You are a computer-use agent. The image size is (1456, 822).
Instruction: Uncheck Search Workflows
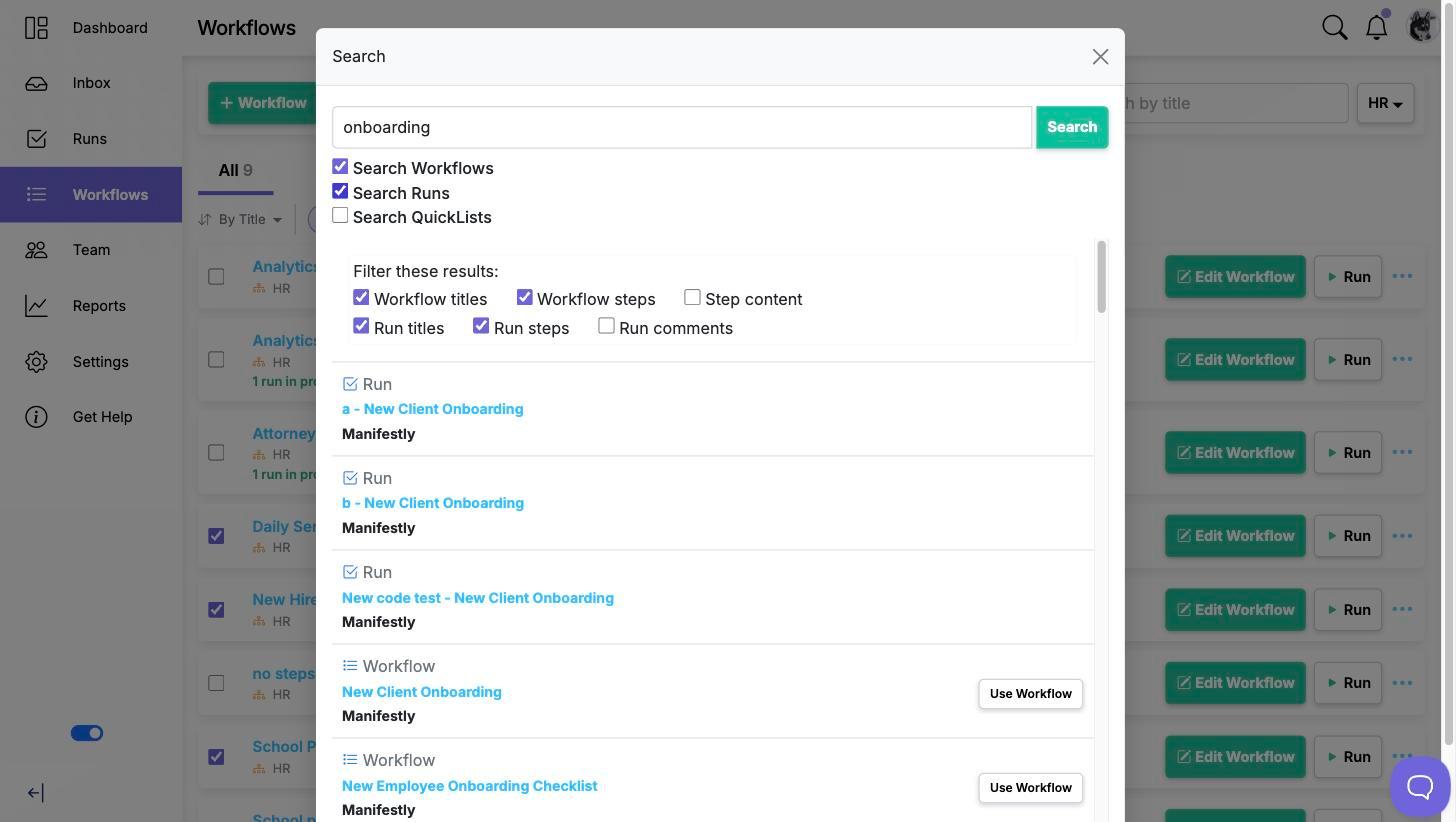pyautogui.click(x=340, y=167)
